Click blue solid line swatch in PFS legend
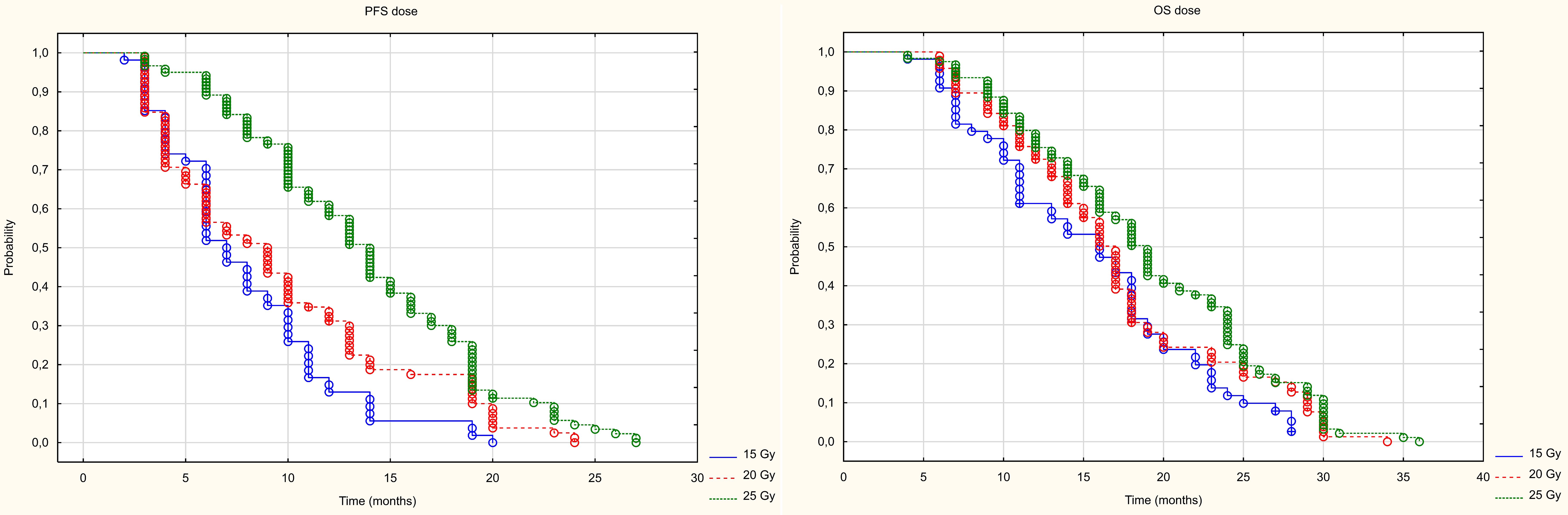 723,457
